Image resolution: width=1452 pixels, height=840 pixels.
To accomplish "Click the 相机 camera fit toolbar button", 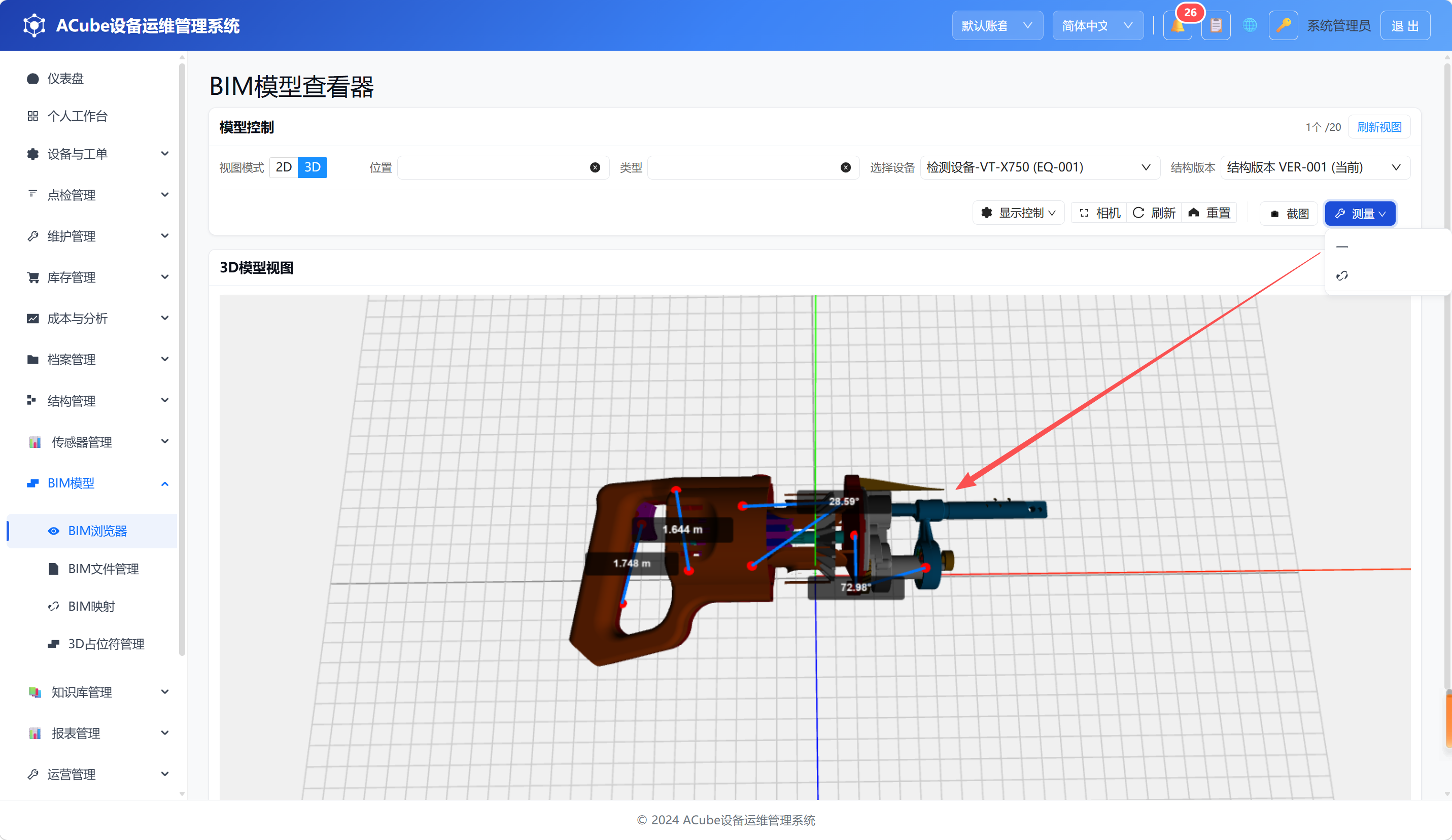I will (x=1099, y=213).
